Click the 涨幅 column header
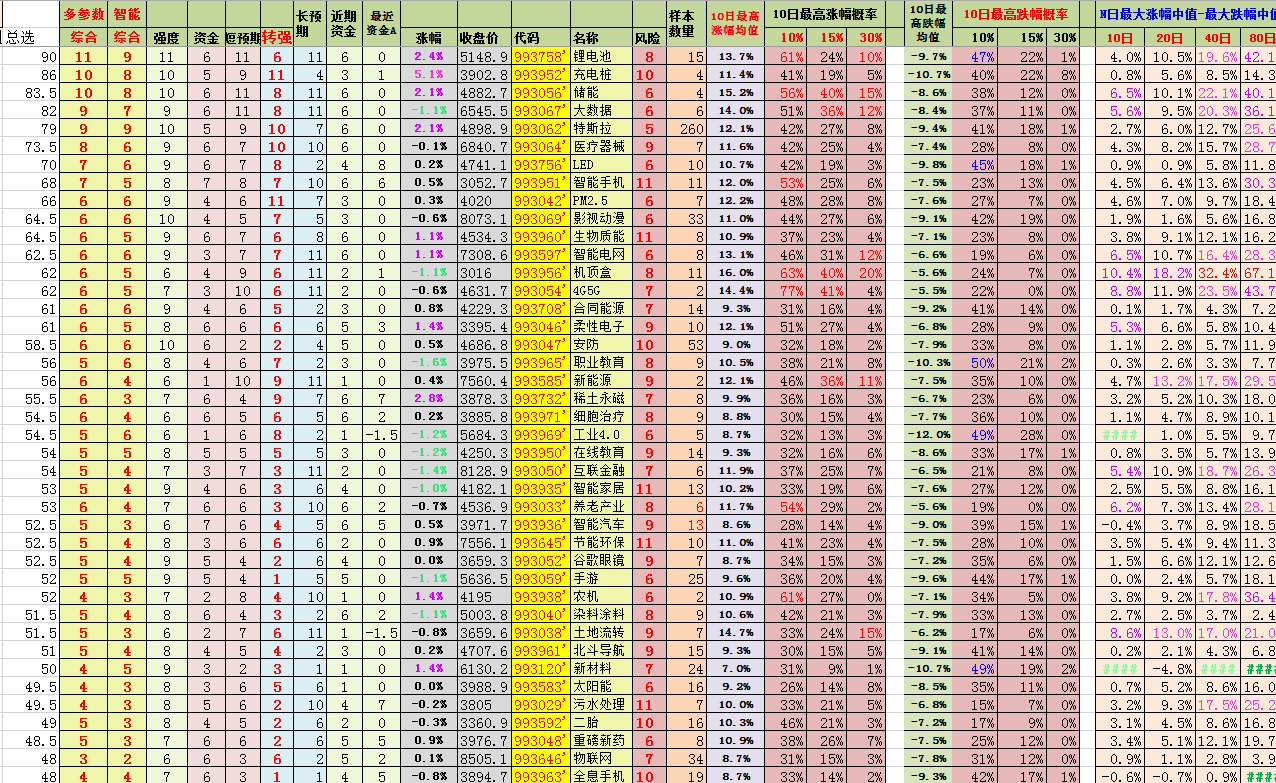1276x783 pixels. (429, 37)
